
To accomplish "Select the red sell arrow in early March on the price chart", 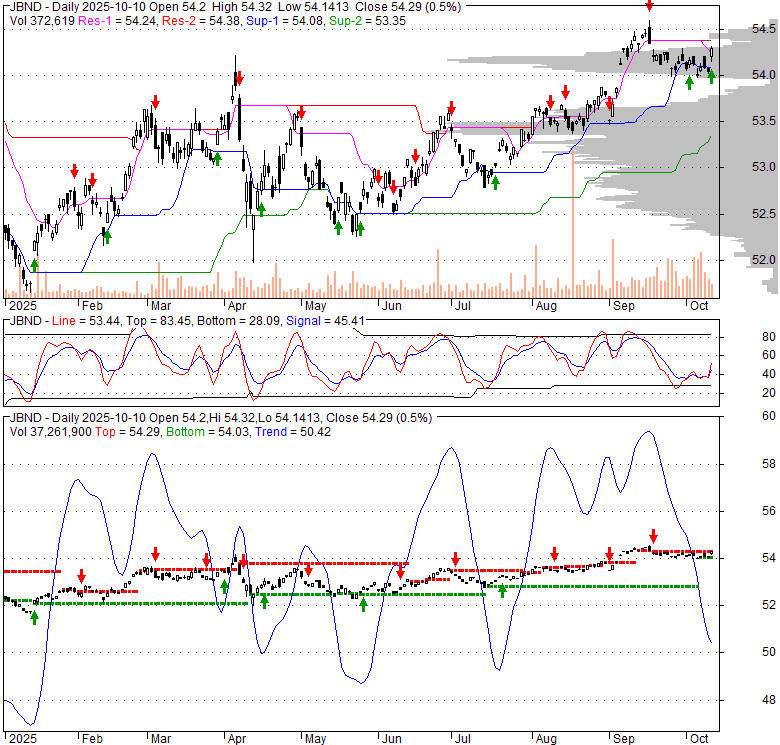I will pos(156,101).
